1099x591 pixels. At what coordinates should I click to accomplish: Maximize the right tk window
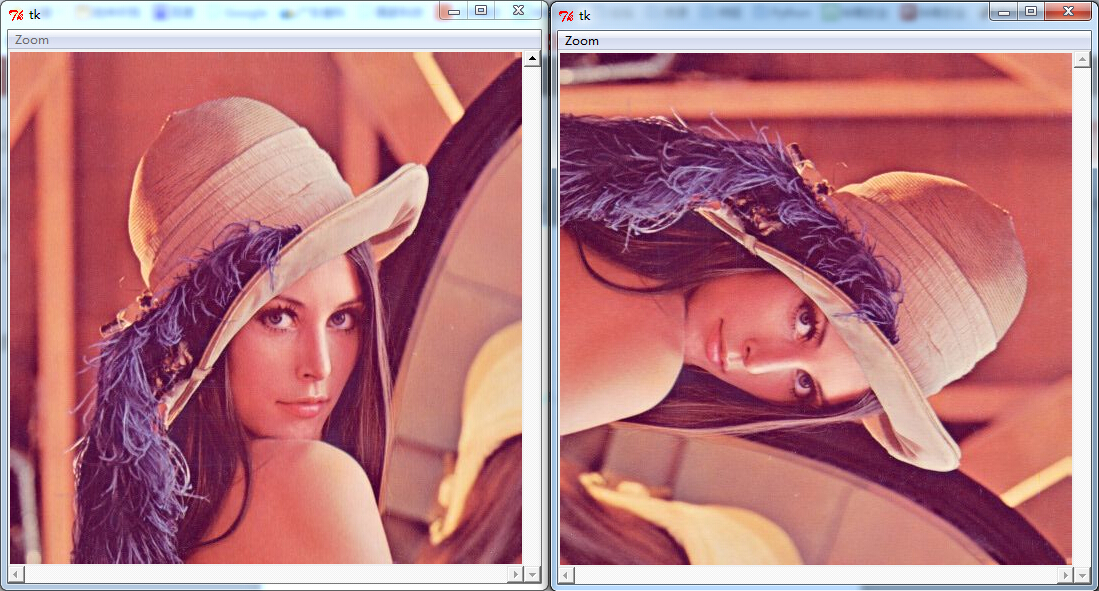[x=1030, y=11]
